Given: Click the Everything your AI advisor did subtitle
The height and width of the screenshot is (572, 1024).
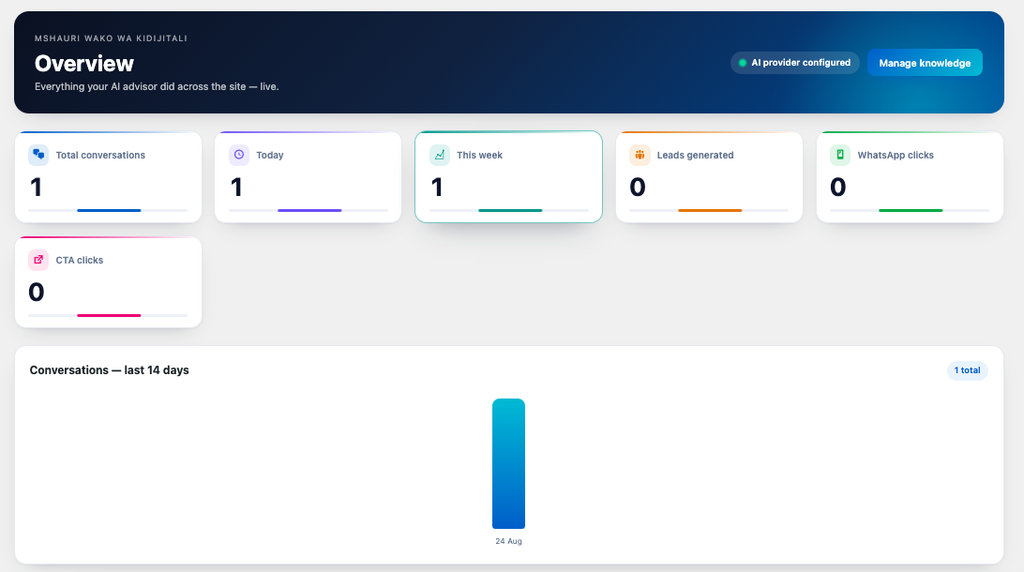Looking at the screenshot, I should 157,87.
